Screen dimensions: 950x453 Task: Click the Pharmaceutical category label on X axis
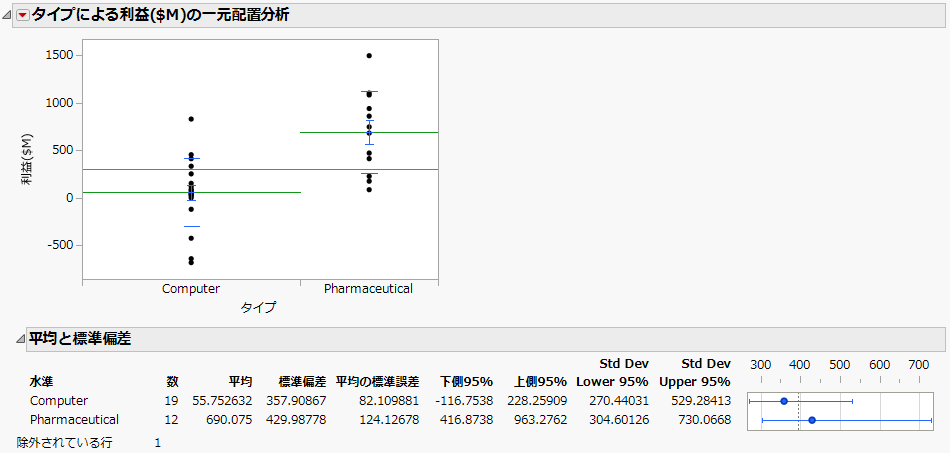(368, 288)
